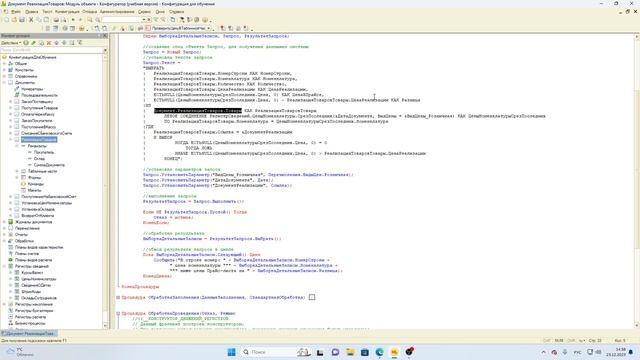Screen dimensions: 640x360
Task: Click the Add green plus icon in configuration panel
Action: (x=26, y=42)
